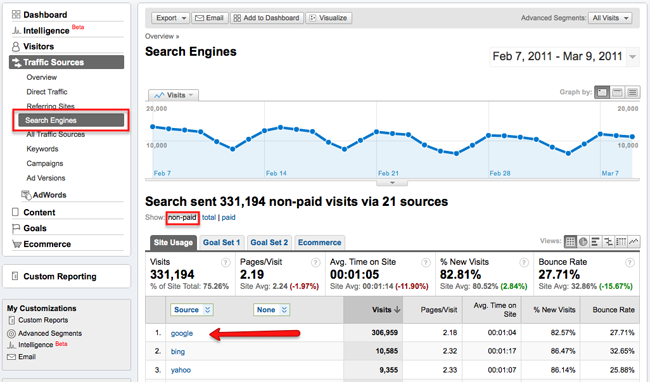This screenshot has width=650, height=382.
Task: Switch to the Goal Set 2 tab
Action: click(269, 243)
